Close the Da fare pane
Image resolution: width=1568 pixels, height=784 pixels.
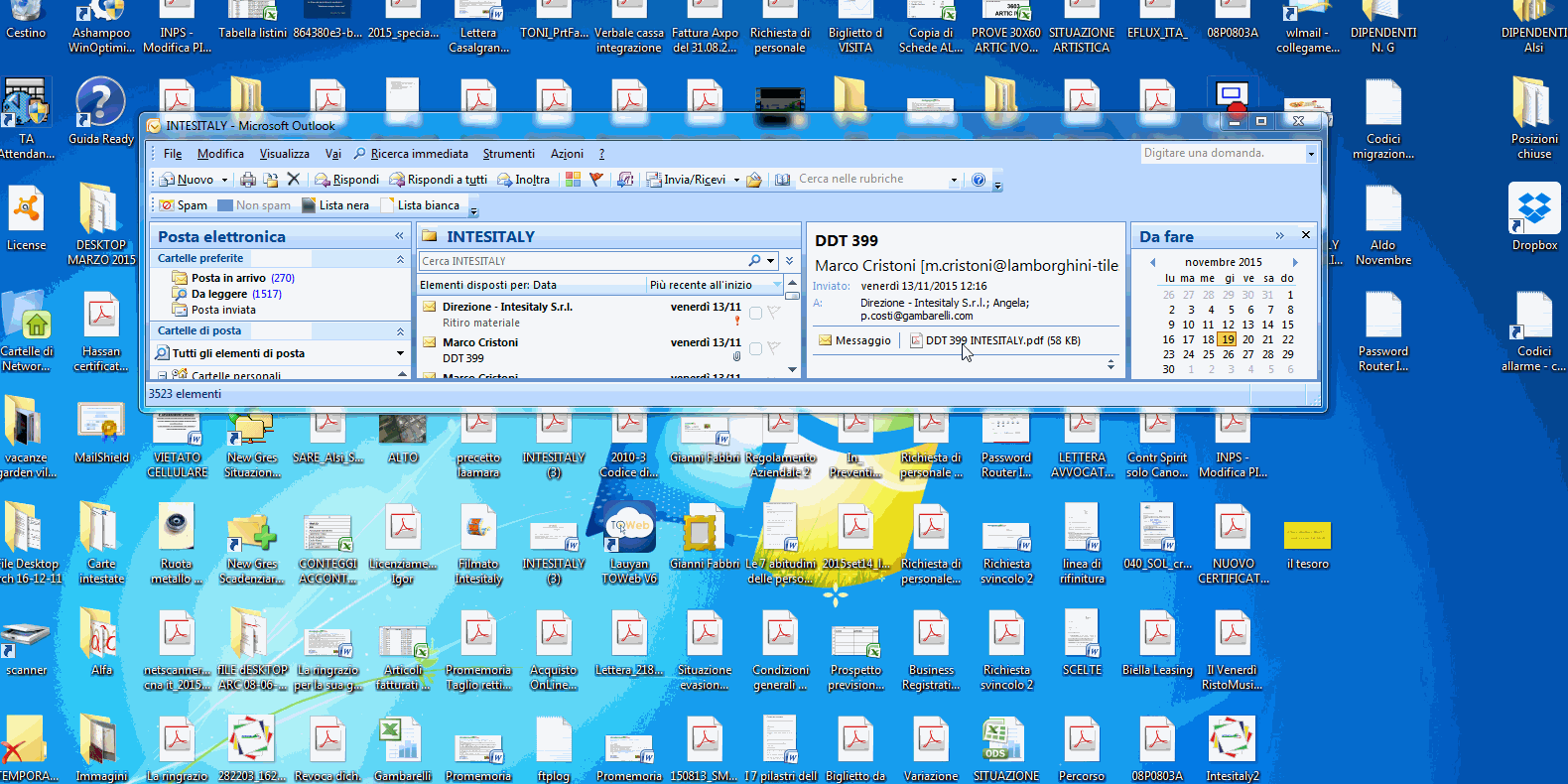click(1306, 235)
